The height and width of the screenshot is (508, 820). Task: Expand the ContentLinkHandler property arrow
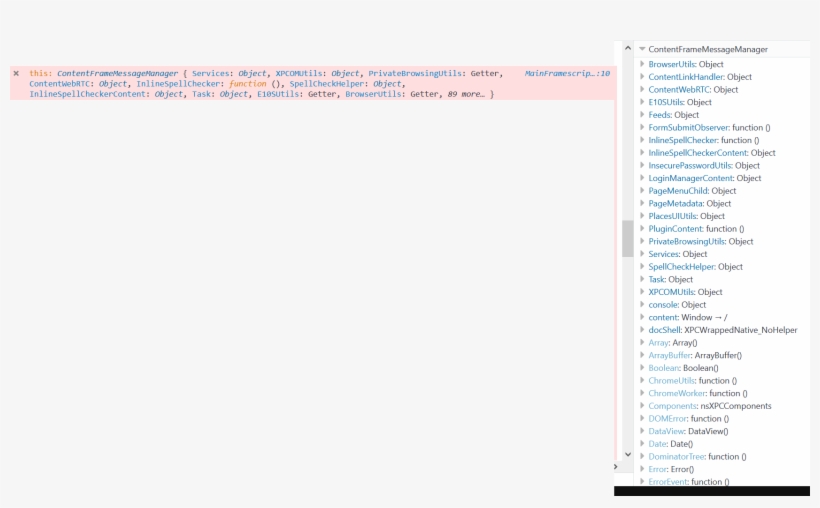(x=642, y=77)
